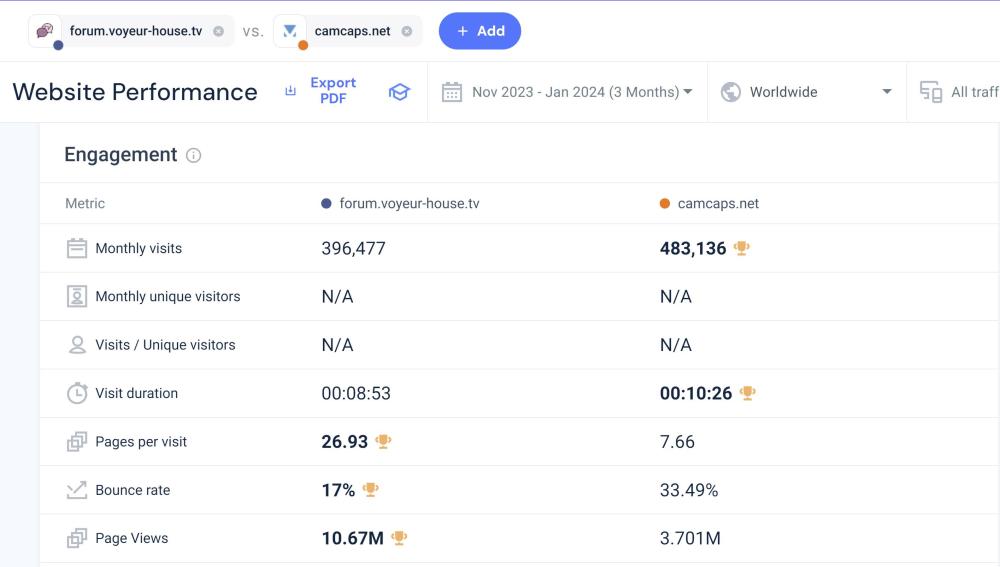The height and width of the screenshot is (567, 1000).
Task: Click the Monthly visits calendar icon
Action: pos(77,248)
